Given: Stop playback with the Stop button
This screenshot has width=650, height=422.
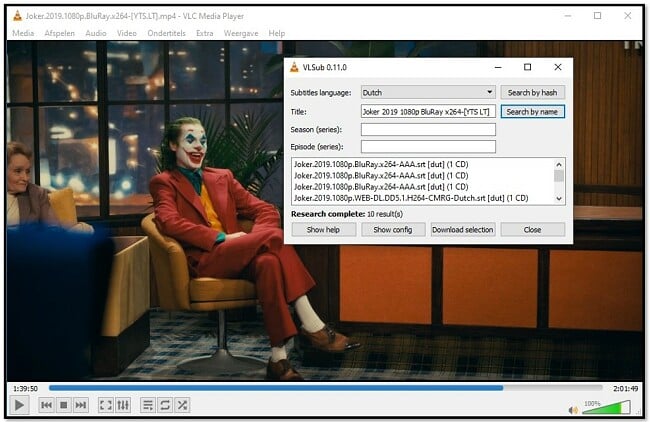Looking at the screenshot, I should coord(63,405).
